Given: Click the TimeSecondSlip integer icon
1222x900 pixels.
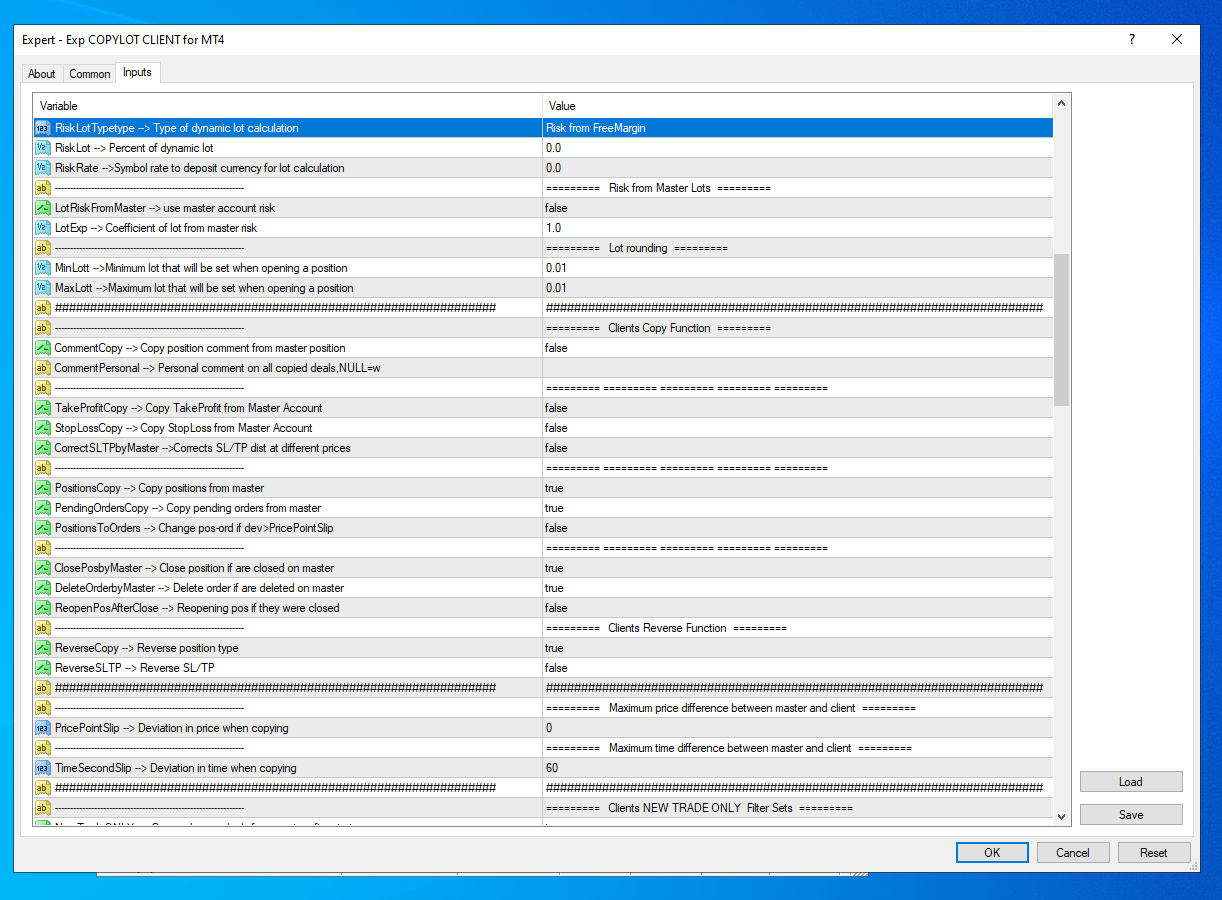Looking at the screenshot, I should (x=42, y=768).
